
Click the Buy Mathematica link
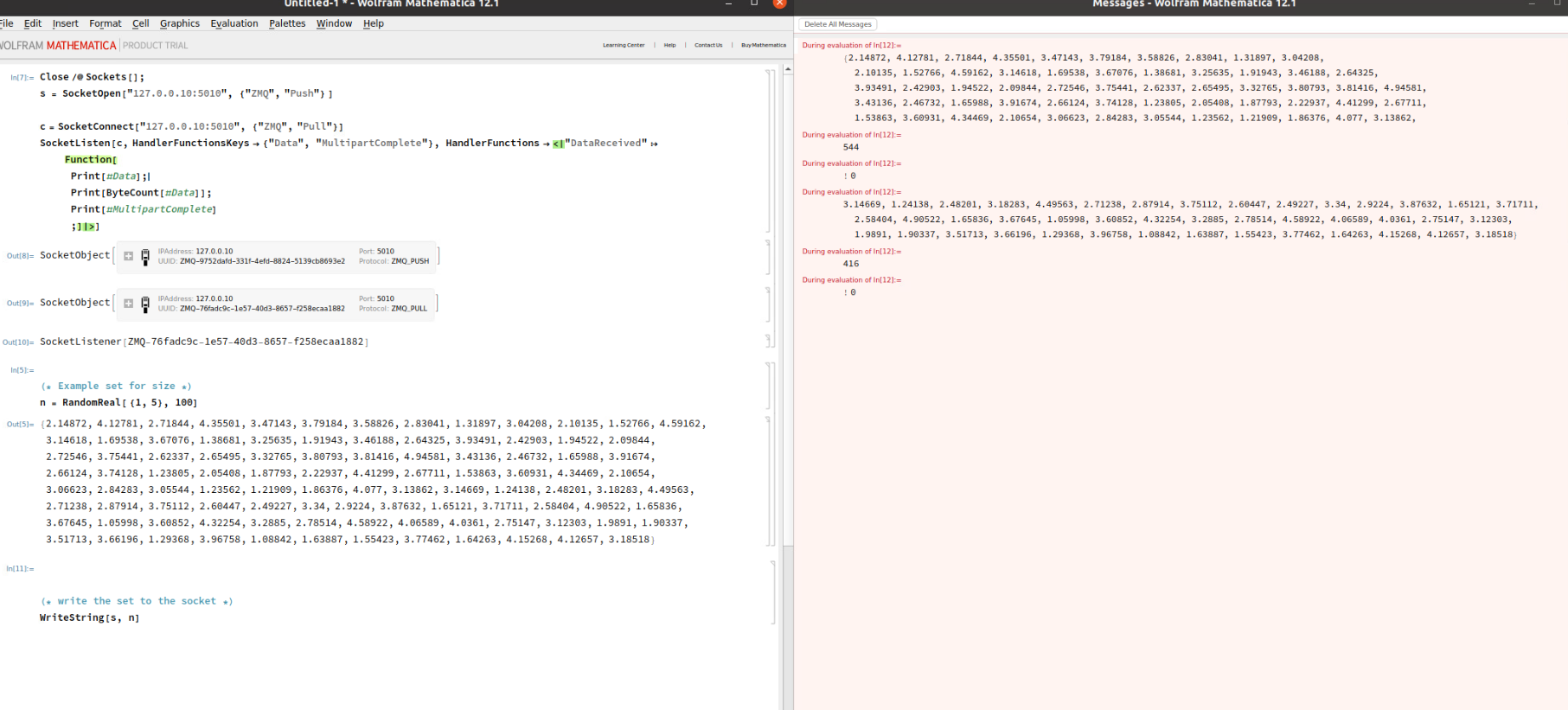(x=764, y=45)
